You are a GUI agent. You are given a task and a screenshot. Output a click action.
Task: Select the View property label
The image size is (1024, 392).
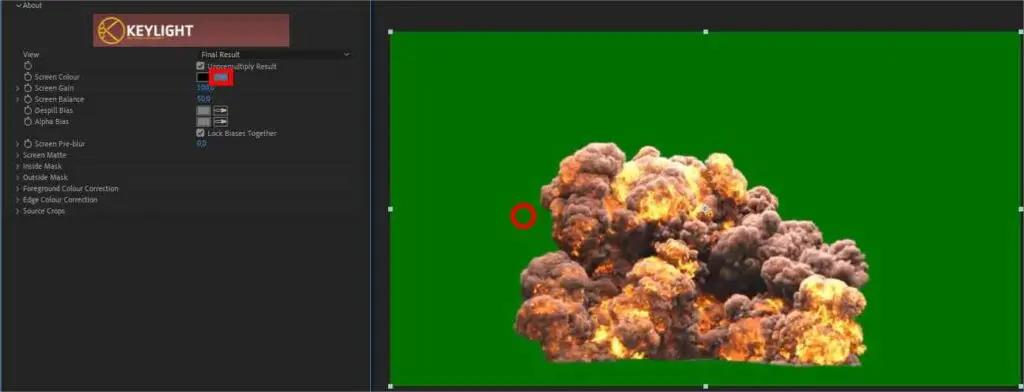(31, 55)
